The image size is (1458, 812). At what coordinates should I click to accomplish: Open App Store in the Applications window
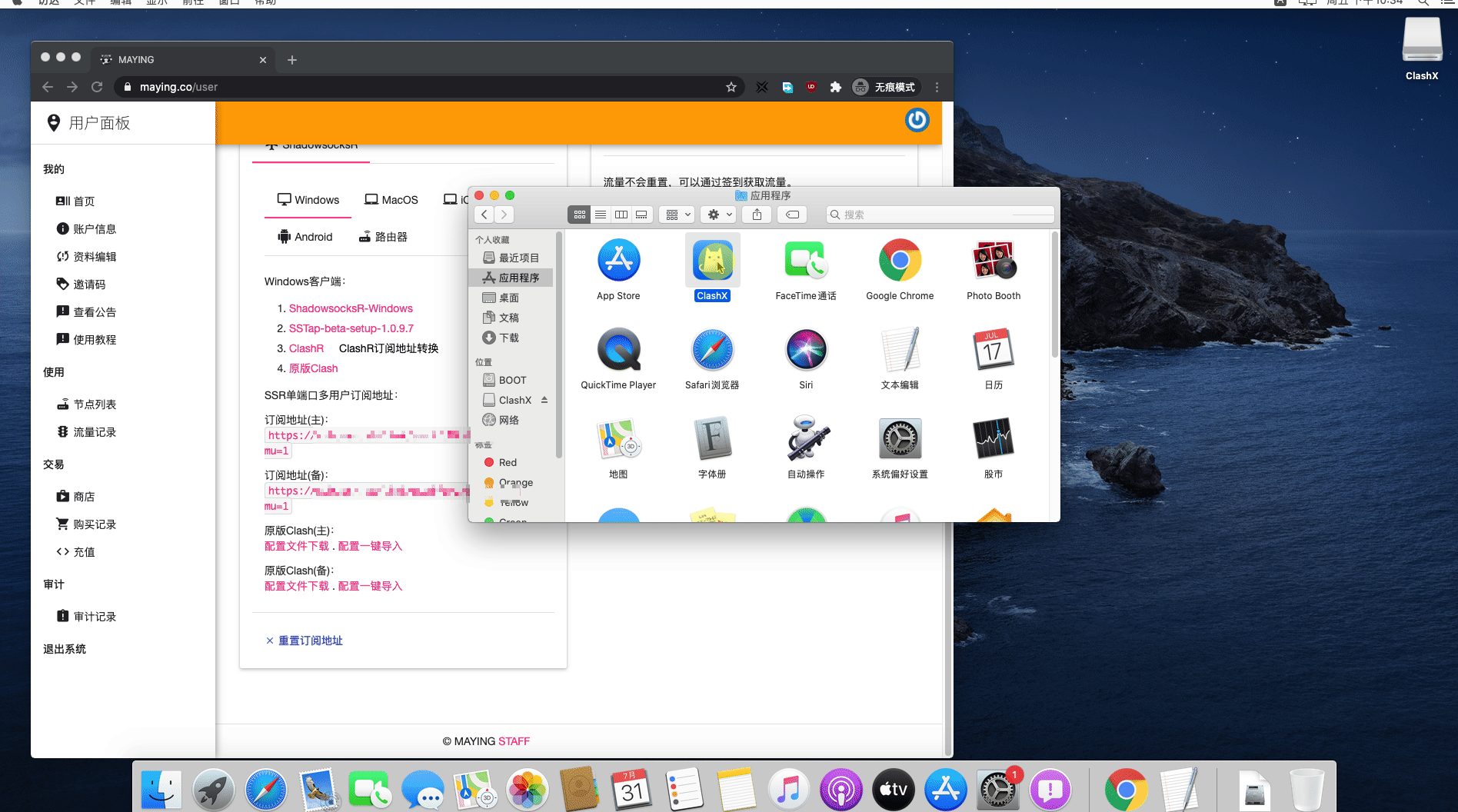pyautogui.click(x=618, y=261)
